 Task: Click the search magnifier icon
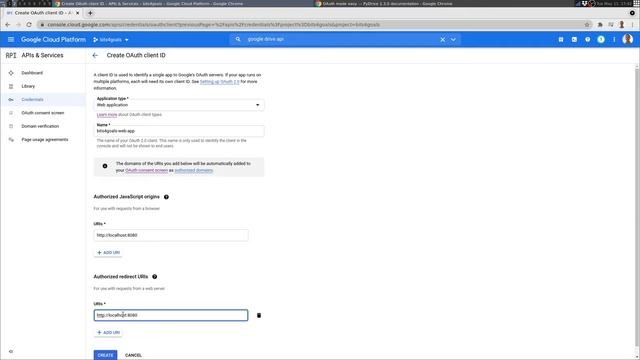[238, 39]
